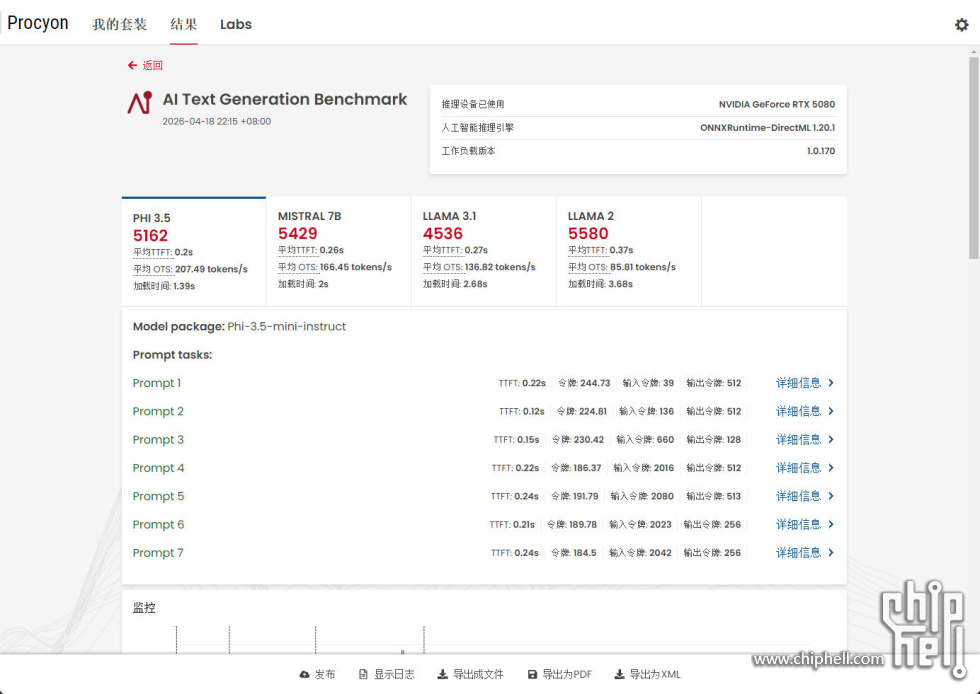Open the Labs tab
Image resolution: width=980 pixels, height=694 pixels.
click(x=236, y=24)
